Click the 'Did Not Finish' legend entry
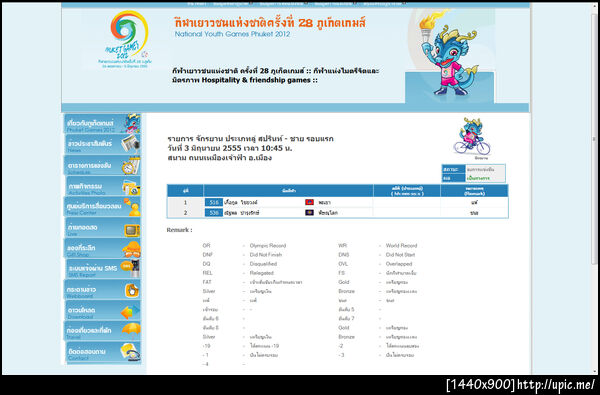Viewport: 600px width, 395px height. click(266, 255)
